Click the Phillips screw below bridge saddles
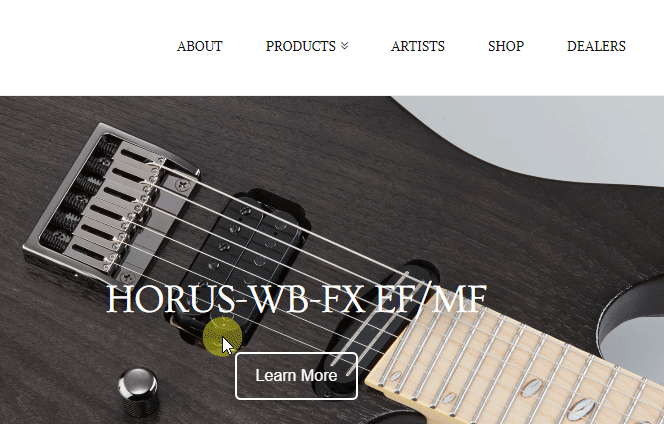The width and height of the screenshot is (664, 424). point(127,278)
